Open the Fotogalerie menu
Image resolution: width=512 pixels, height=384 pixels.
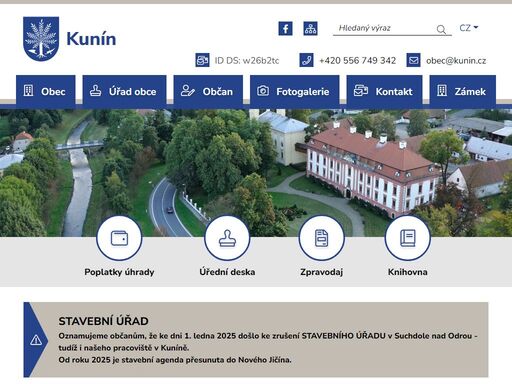(295, 91)
